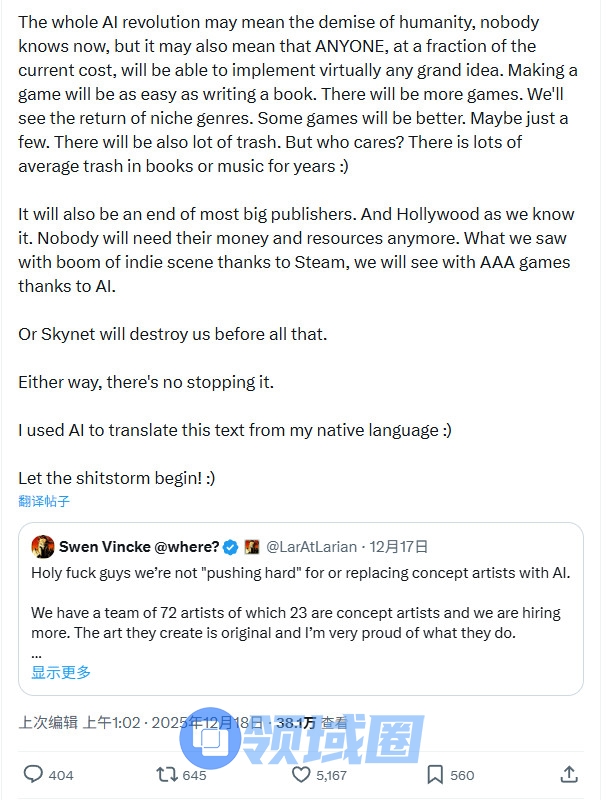
Task: Click the 翻译帖子 translate post link
Action: click(x=44, y=501)
